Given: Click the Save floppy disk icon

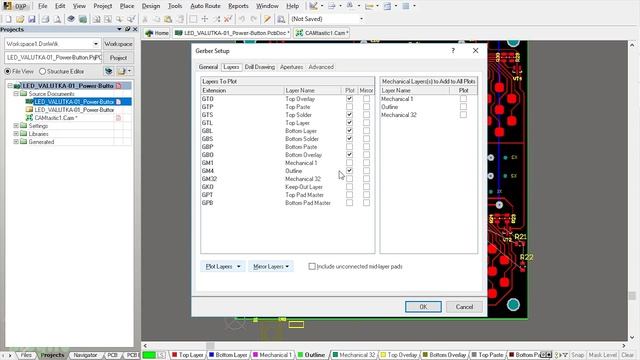Looking at the screenshot, I should click(32, 19).
